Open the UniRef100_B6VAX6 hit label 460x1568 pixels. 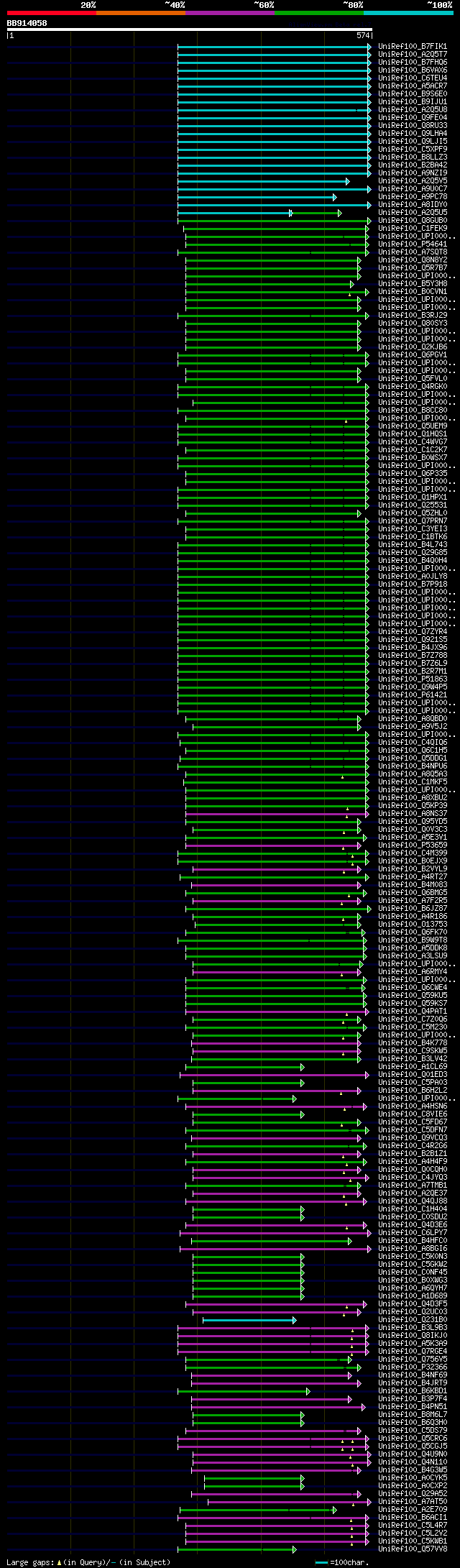413,70
